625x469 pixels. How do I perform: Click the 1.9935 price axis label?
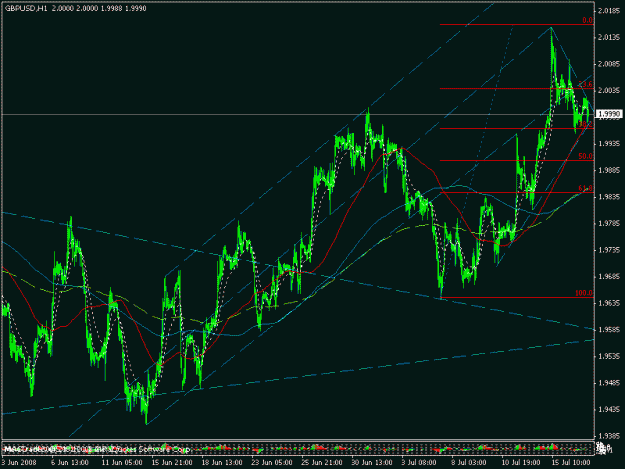click(609, 143)
